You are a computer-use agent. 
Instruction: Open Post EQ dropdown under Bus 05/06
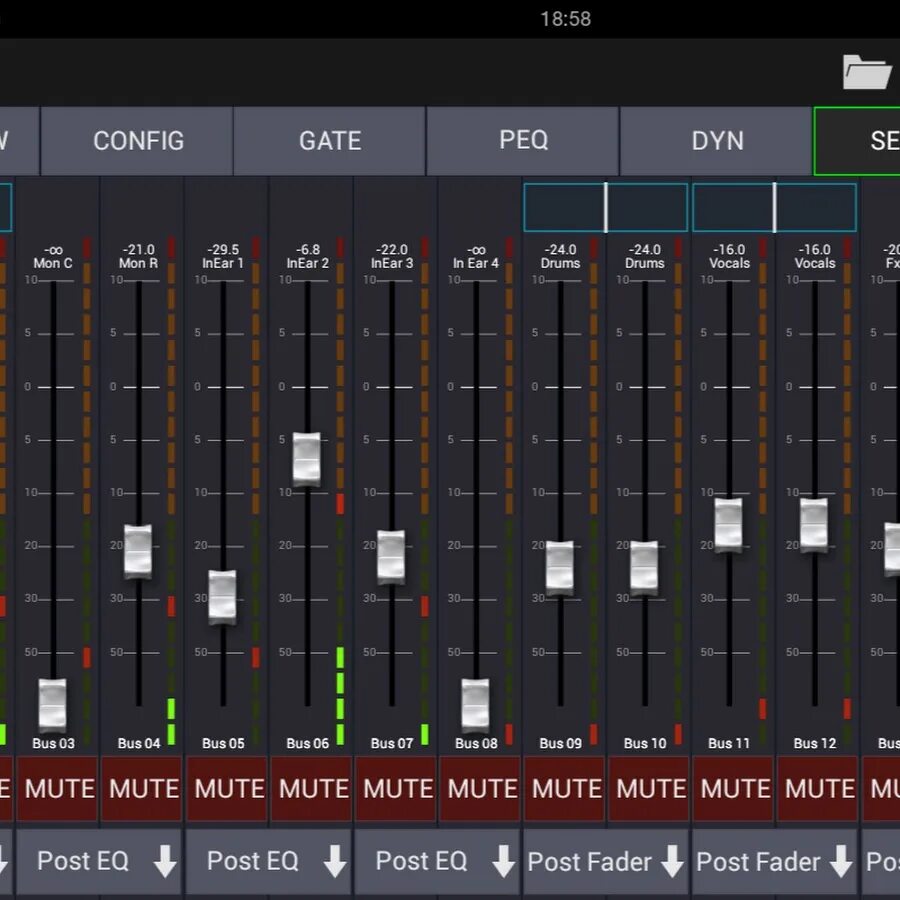click(x=269, y=862)
